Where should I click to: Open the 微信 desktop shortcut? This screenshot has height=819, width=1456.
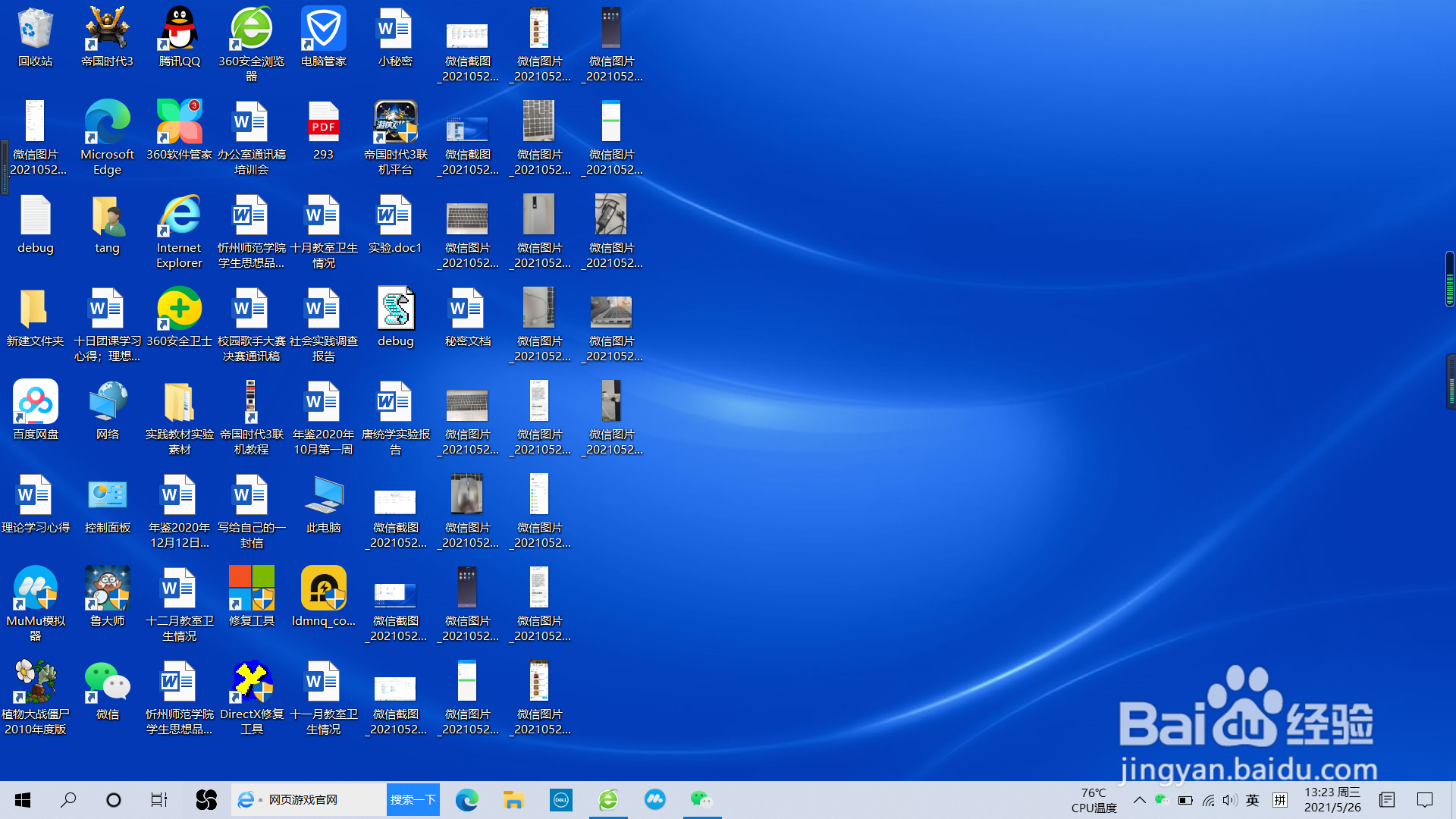pyautogui.click(x=107, y=690)
